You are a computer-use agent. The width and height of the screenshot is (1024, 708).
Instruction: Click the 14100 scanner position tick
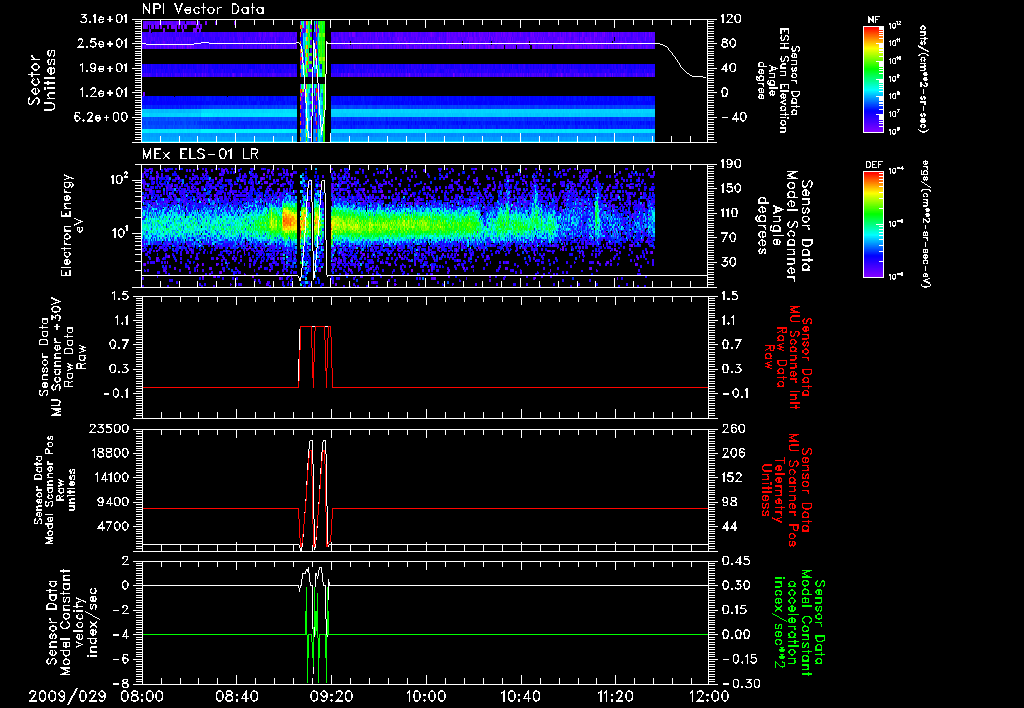pos(108,477)
